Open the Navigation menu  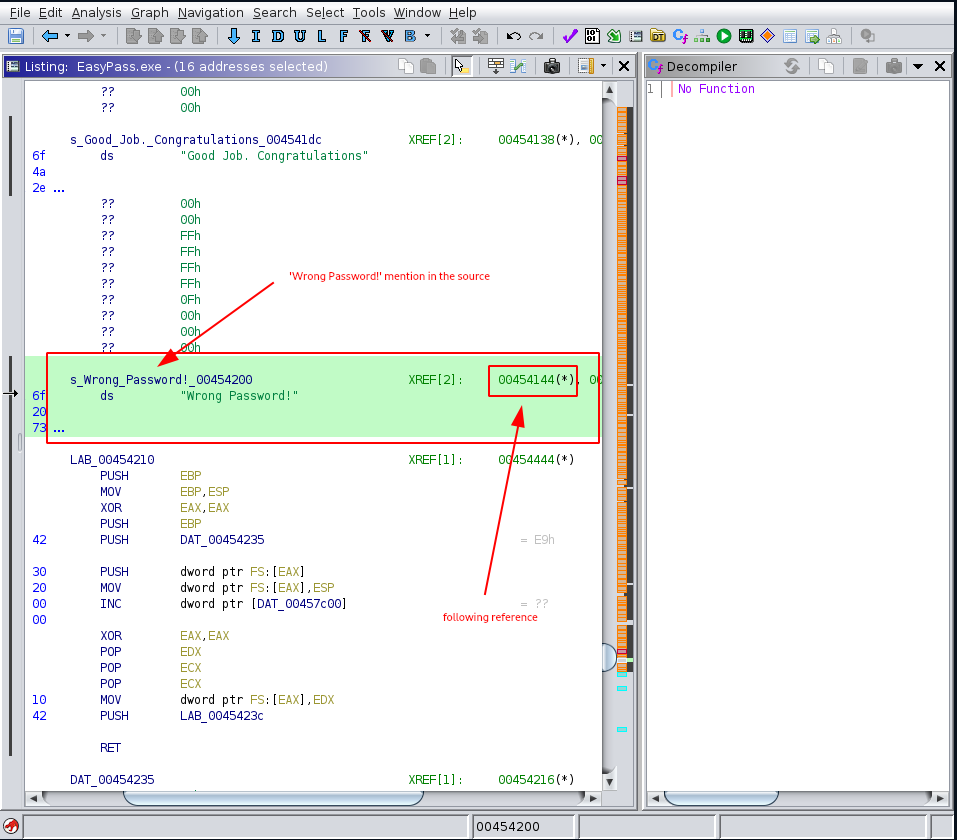click(211, 12)
